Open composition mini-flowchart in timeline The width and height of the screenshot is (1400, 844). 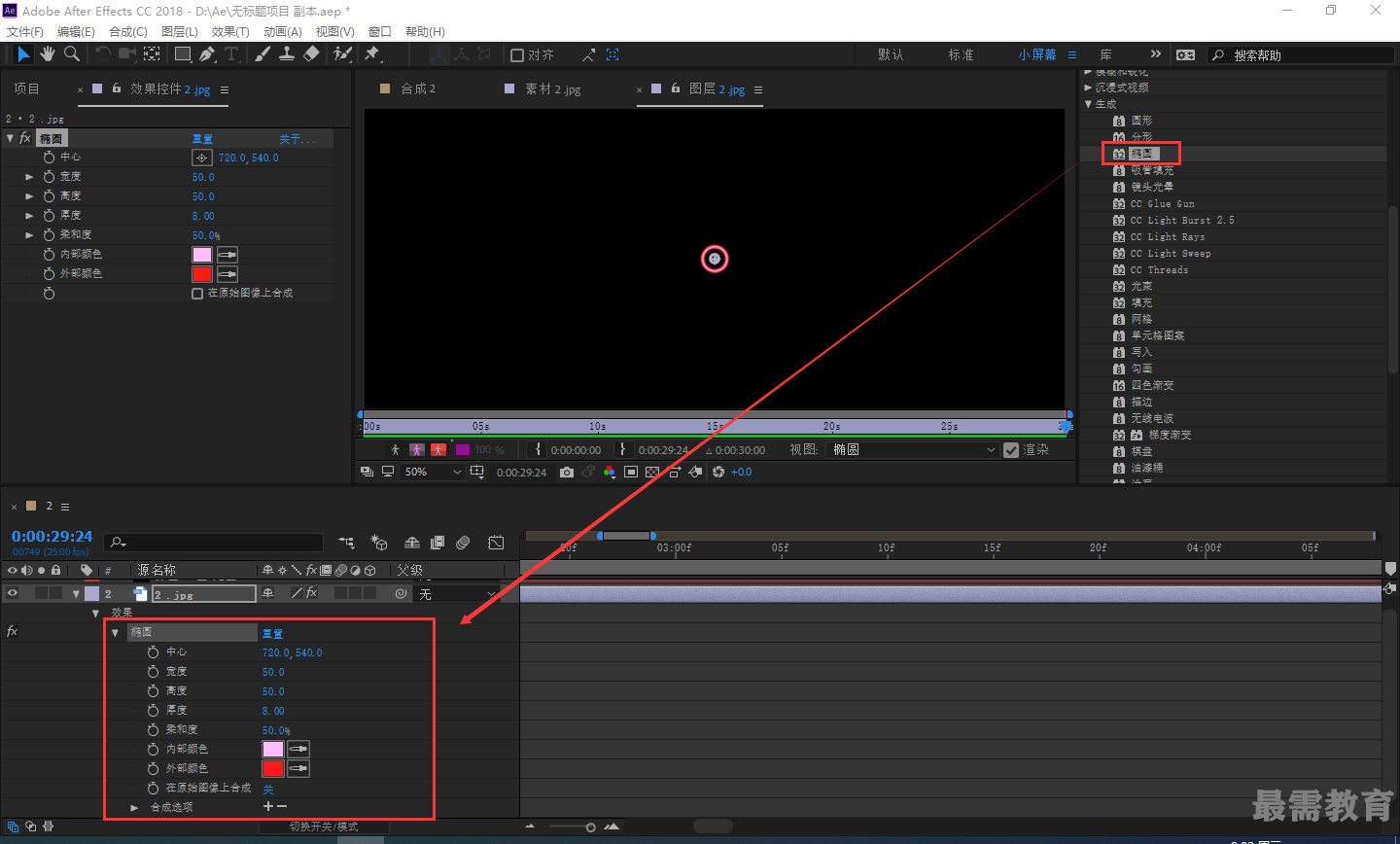(x=346, y=543)
